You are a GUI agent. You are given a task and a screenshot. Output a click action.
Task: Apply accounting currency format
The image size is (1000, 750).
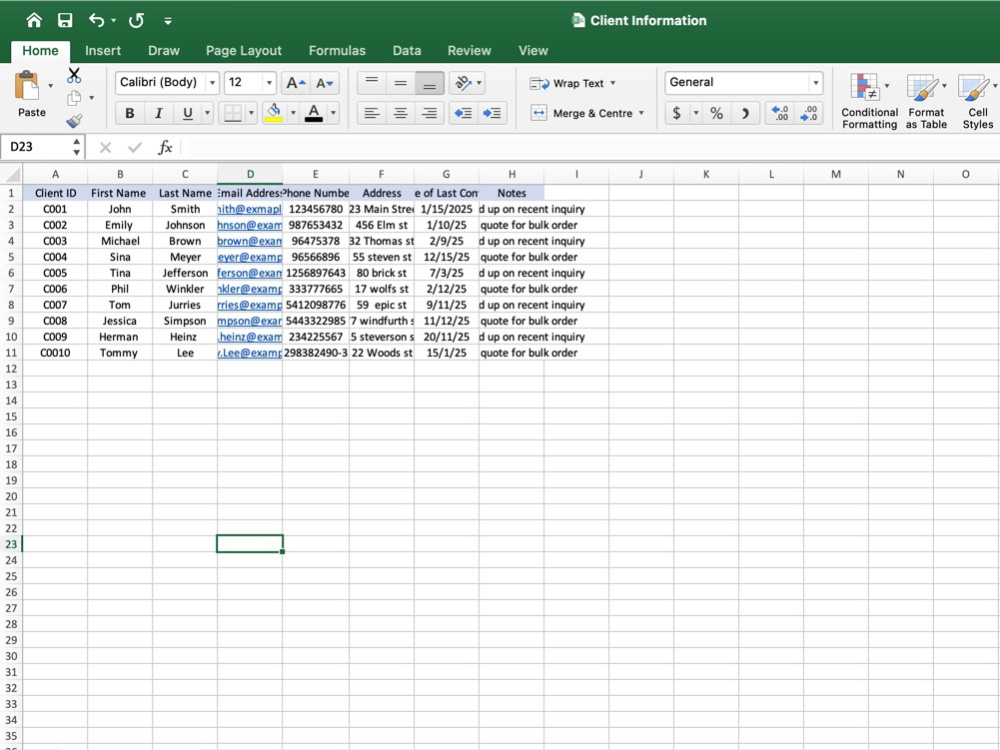tap(677, 114)
